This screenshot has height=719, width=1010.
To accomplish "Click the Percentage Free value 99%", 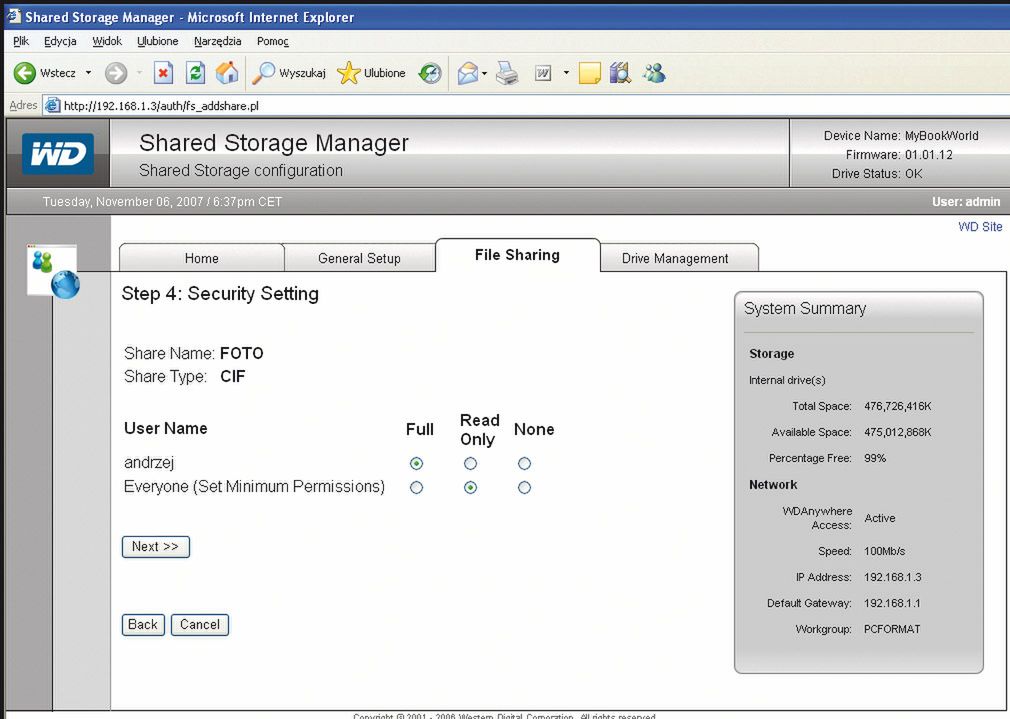I will pos(875,458).
